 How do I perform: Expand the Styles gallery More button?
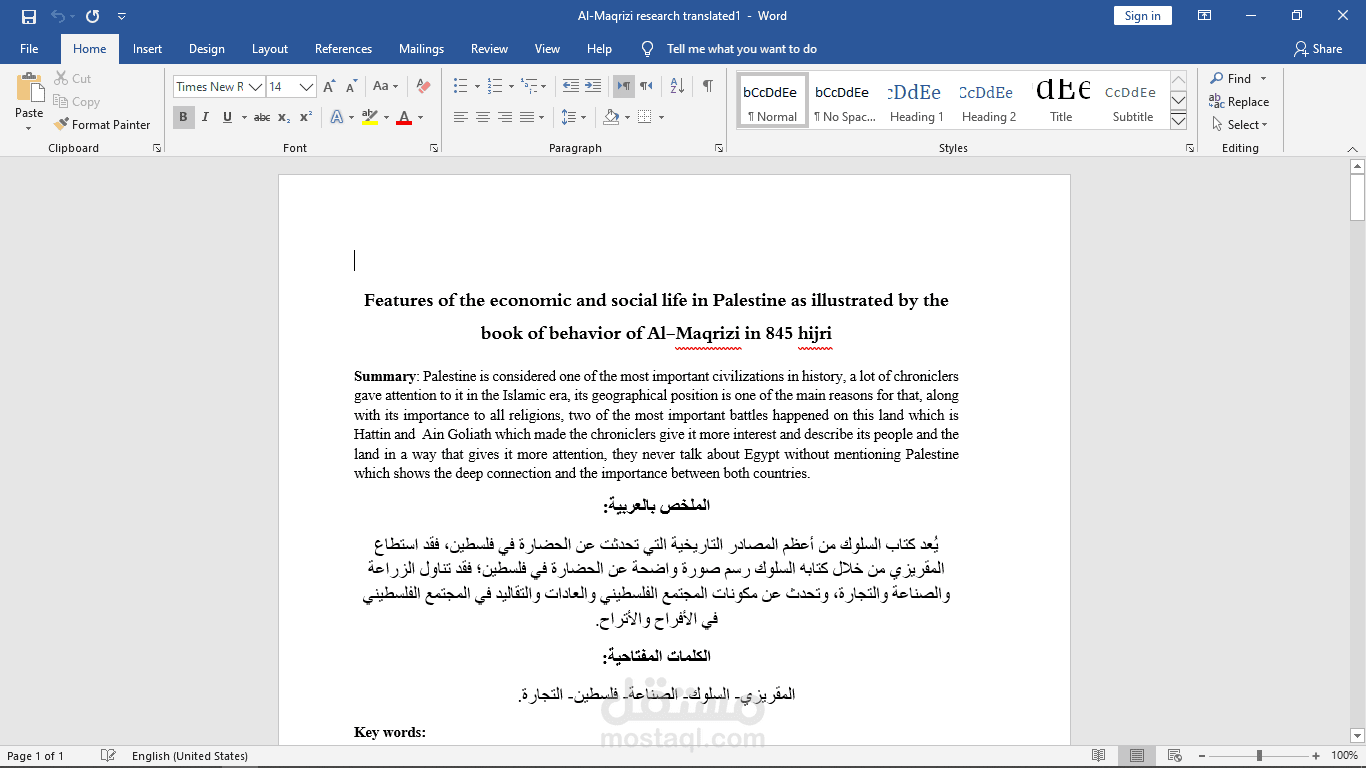(1178, 121)
